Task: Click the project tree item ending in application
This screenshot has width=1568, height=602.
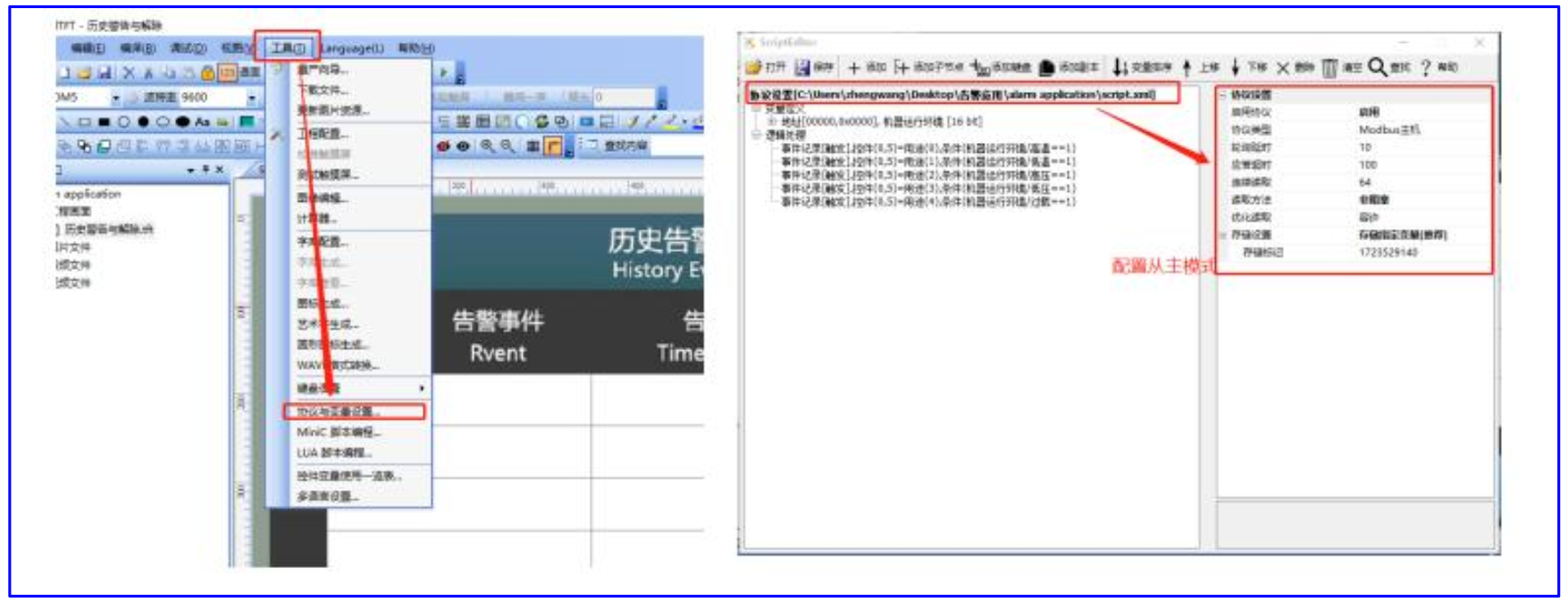Action: [89, 194]
